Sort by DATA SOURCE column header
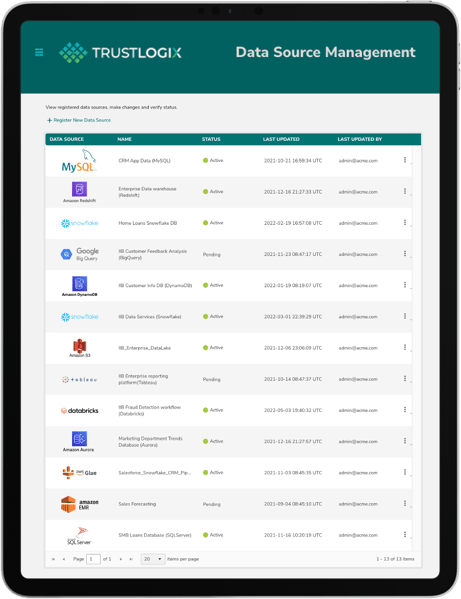Viewport: 461px width, 599px height. 66,139
